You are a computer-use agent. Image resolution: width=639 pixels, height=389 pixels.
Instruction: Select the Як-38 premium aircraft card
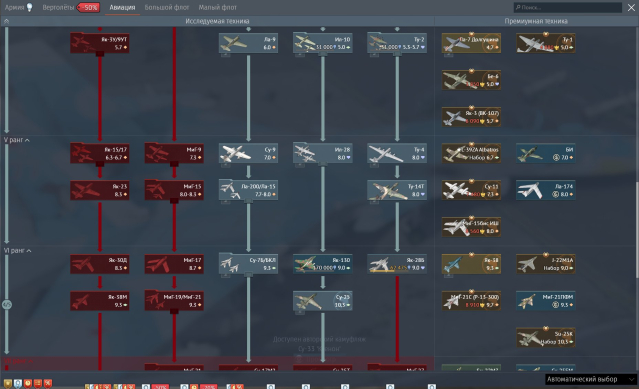(x=472, y=264)
